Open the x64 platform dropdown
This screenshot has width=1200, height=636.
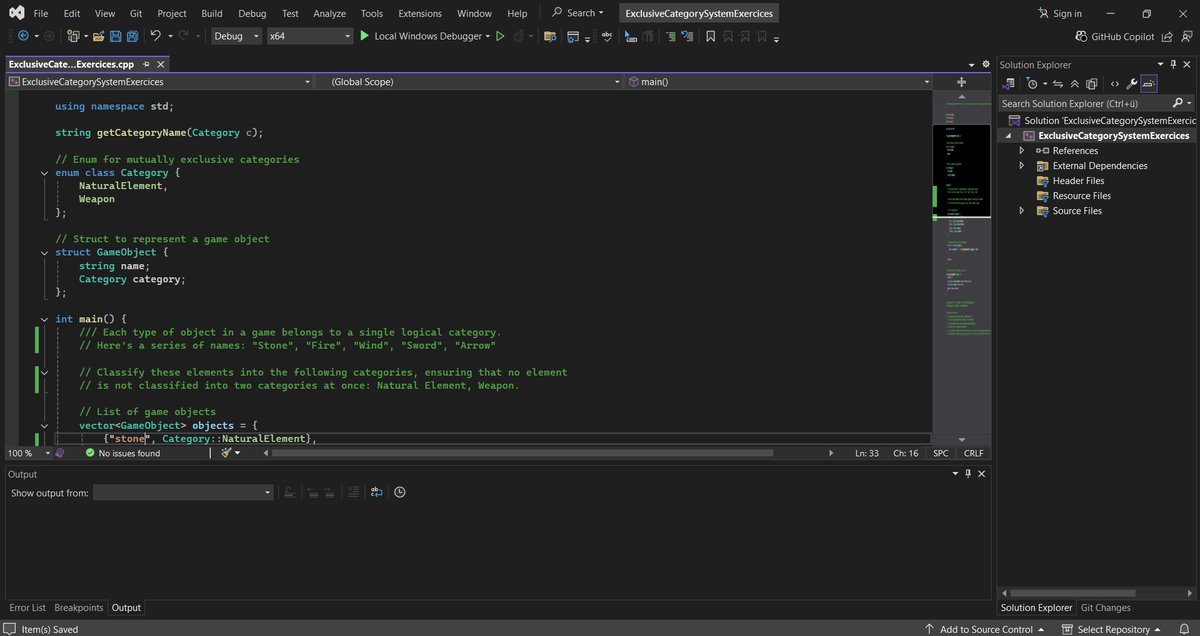coord(310,36)
